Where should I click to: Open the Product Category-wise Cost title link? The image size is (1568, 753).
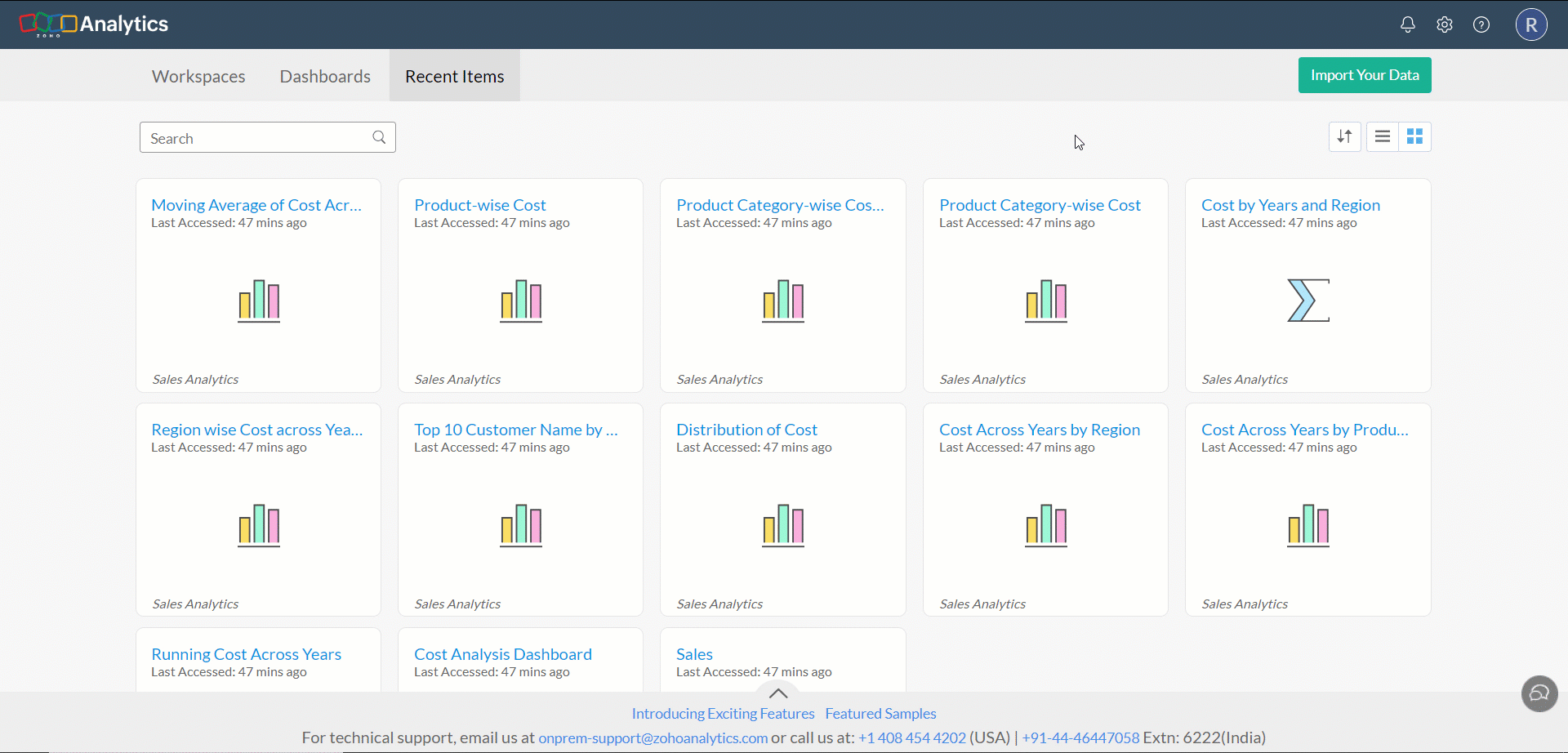(x=1040, y=205)
